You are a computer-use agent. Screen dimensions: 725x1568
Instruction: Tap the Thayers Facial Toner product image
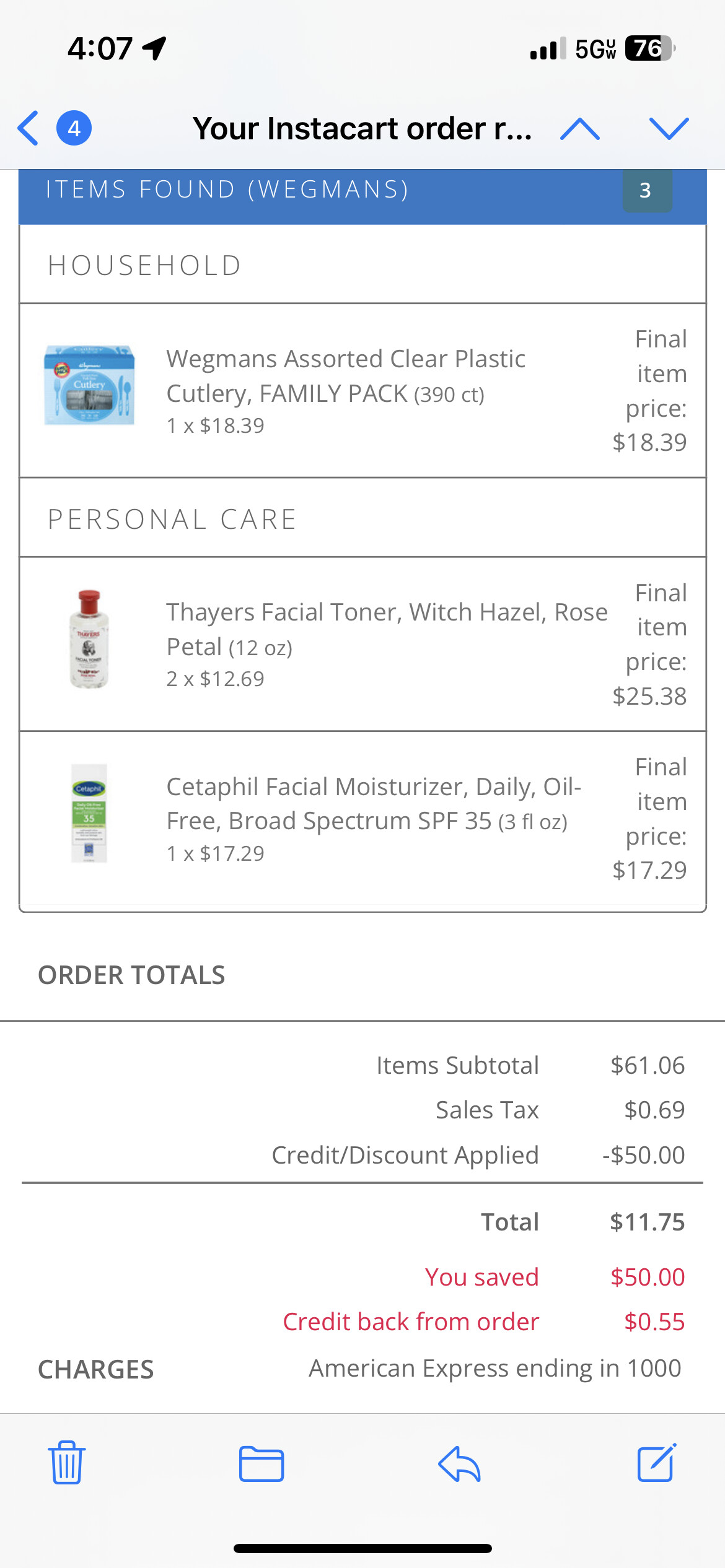tap(89, 639)
